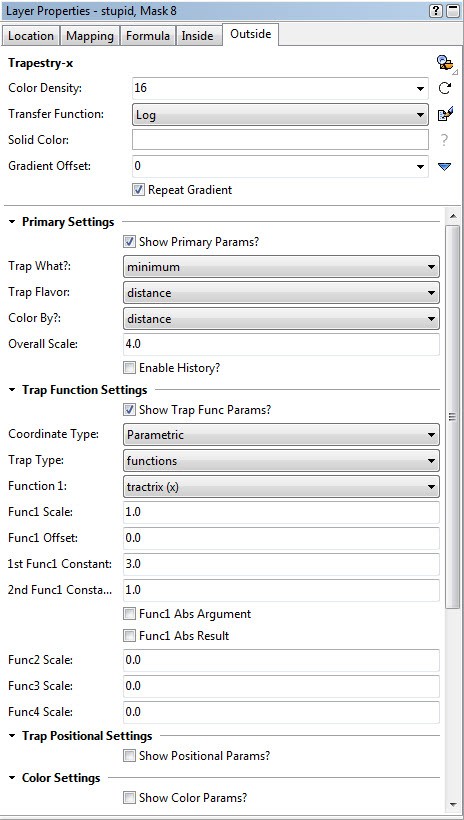Uncheck the Repeat Gradient checkbox
464x820 pixels.
pyautogui.click(x=138, y=190)
